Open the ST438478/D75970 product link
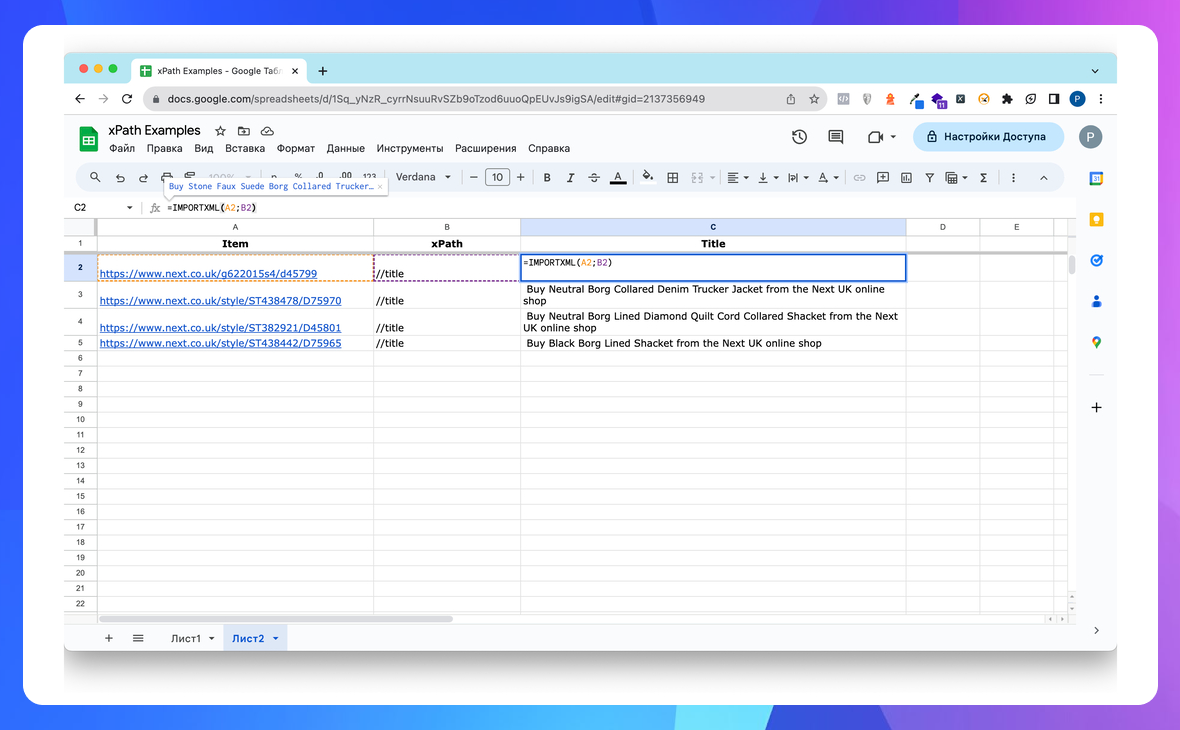 pyautogui.click(x=220, y=301)
